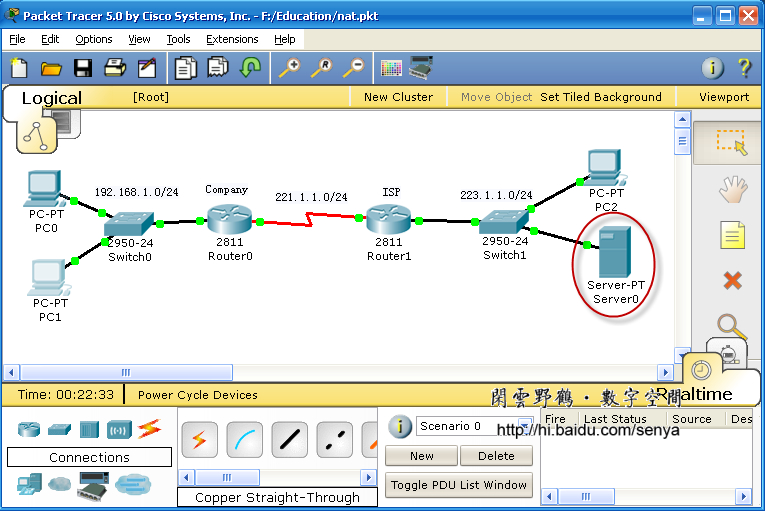Open the Help menu

point(284,39)
